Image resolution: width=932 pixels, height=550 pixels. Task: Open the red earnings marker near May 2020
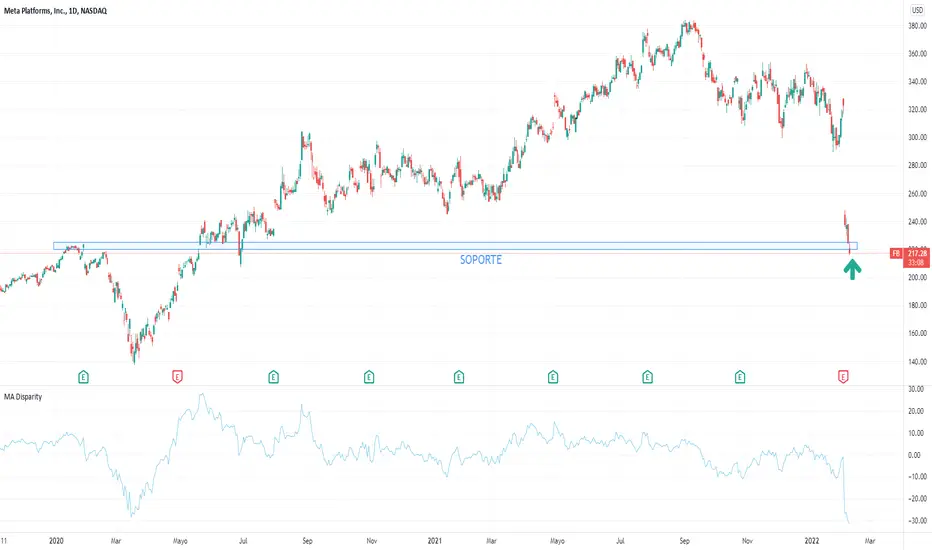coord(177,376)
